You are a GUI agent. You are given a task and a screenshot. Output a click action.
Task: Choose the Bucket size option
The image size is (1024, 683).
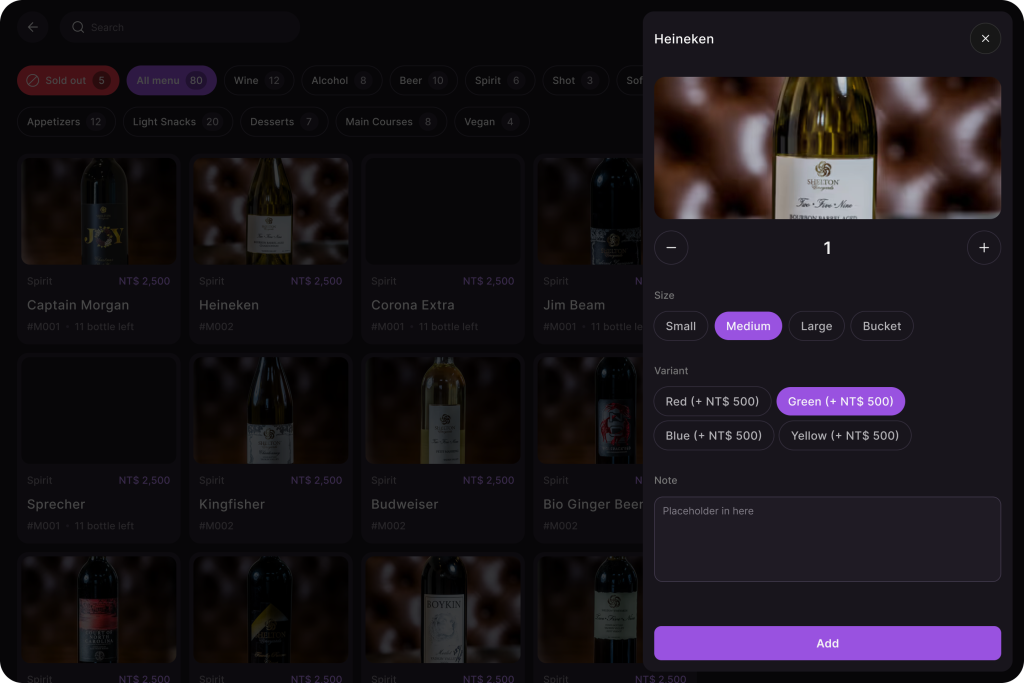click(882, 326)
